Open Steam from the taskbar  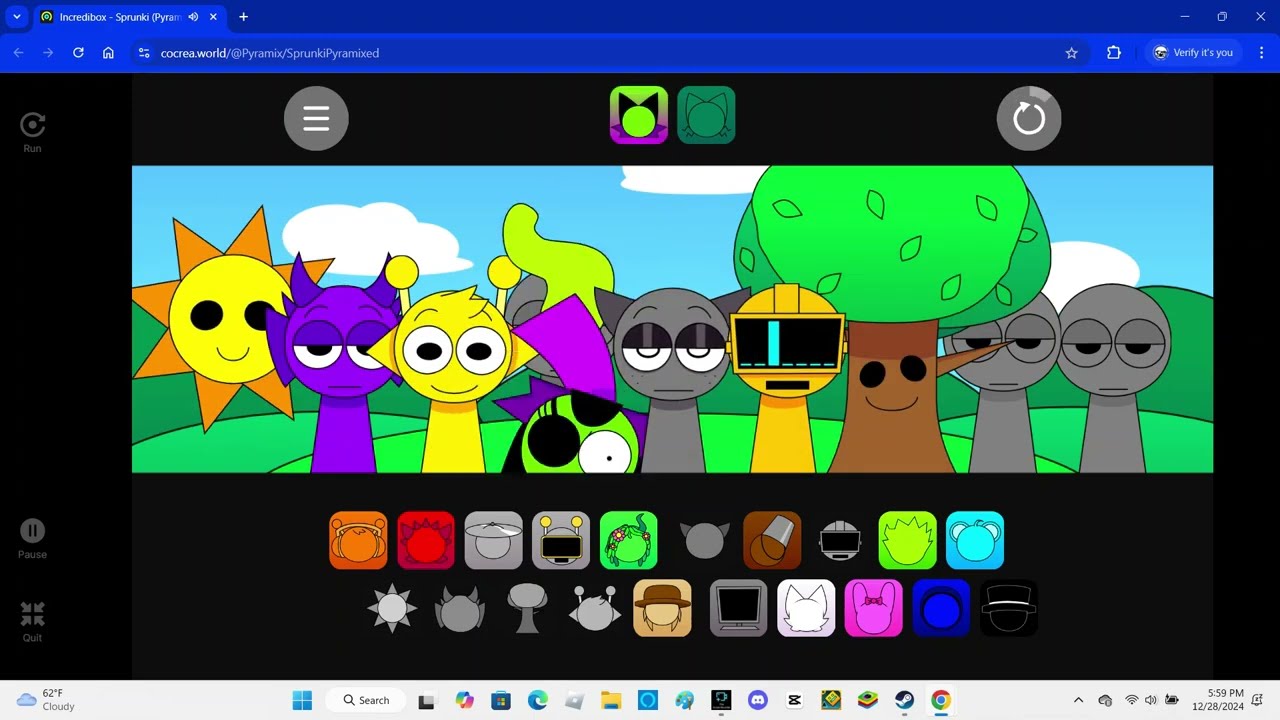point(904,700)
